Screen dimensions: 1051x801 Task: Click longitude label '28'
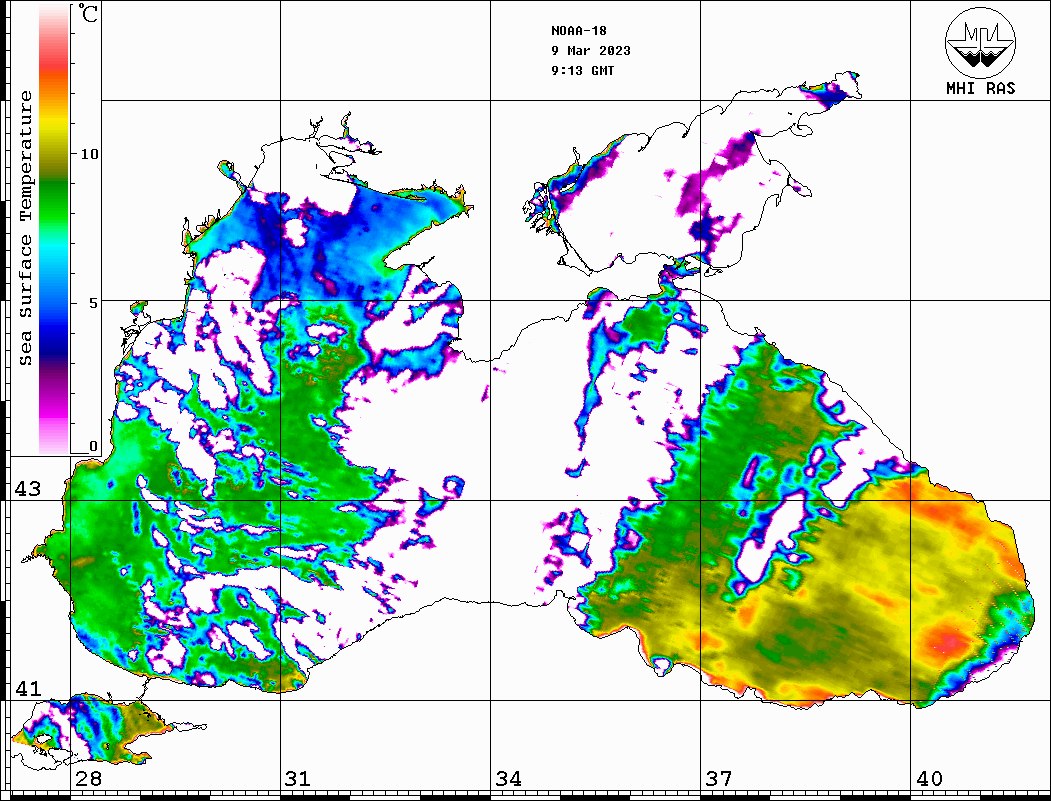[x=88, y=778]
